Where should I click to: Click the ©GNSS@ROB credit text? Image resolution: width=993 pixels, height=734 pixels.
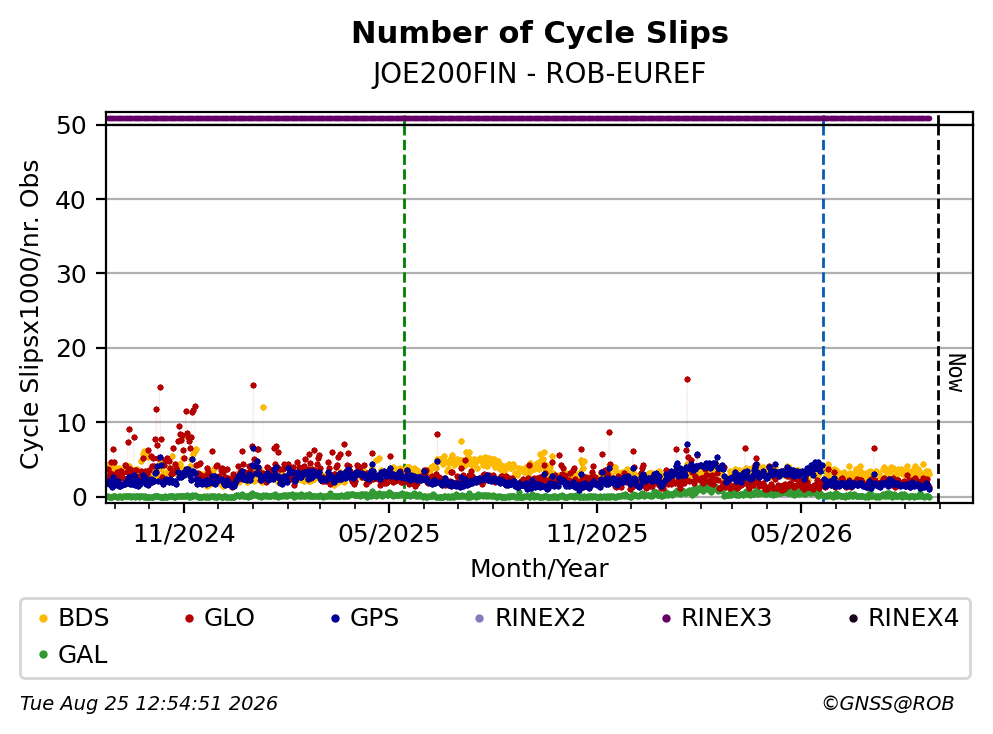coord(888,704)
